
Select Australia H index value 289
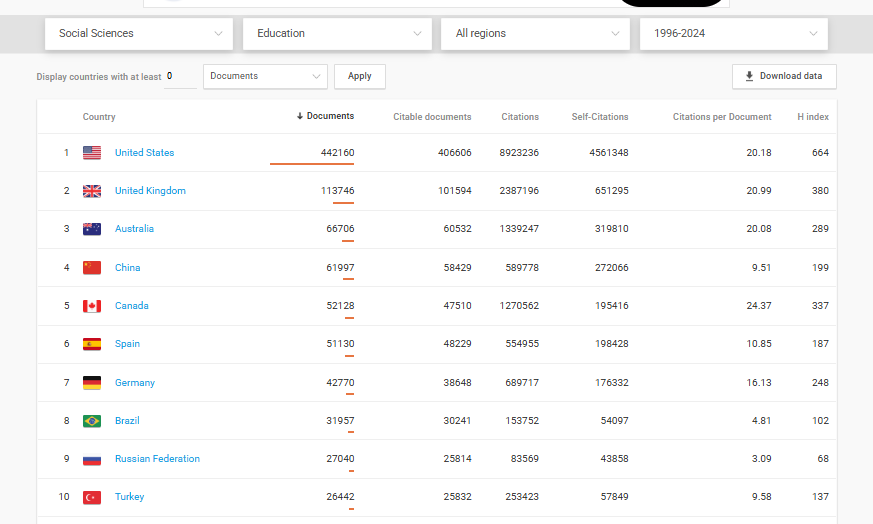tap(820, 229)
